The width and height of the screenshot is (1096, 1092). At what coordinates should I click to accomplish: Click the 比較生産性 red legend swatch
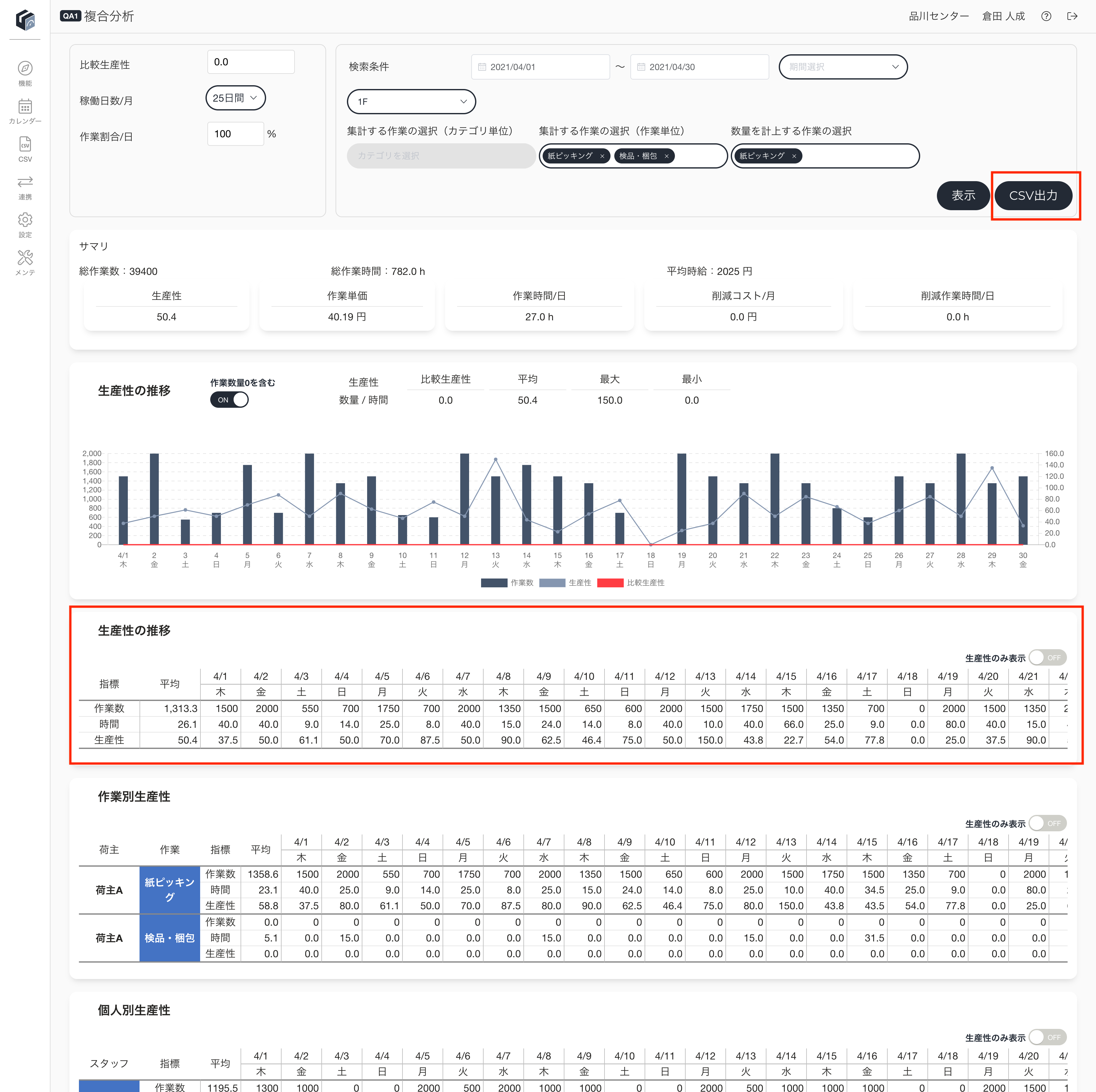click(x=611, y=583)
